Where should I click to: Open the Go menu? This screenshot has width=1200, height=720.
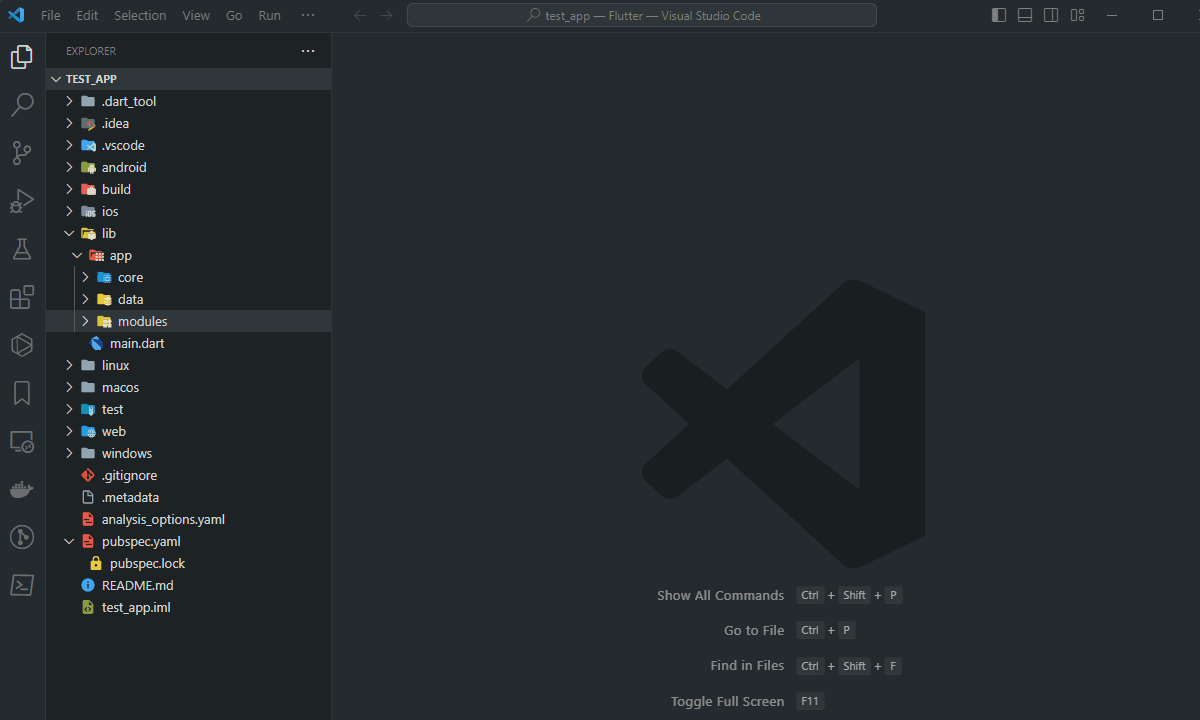[x=234, y=15]
